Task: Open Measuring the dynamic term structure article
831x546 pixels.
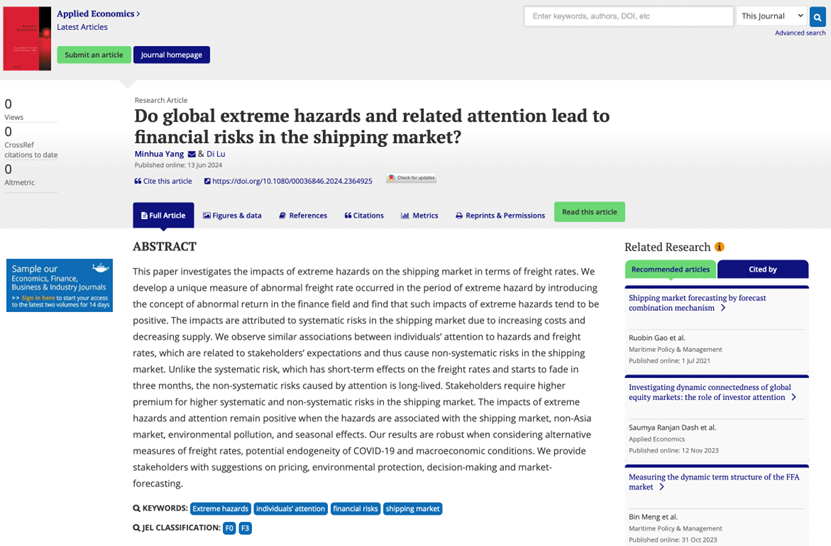Action: click(x=714, y=482)
